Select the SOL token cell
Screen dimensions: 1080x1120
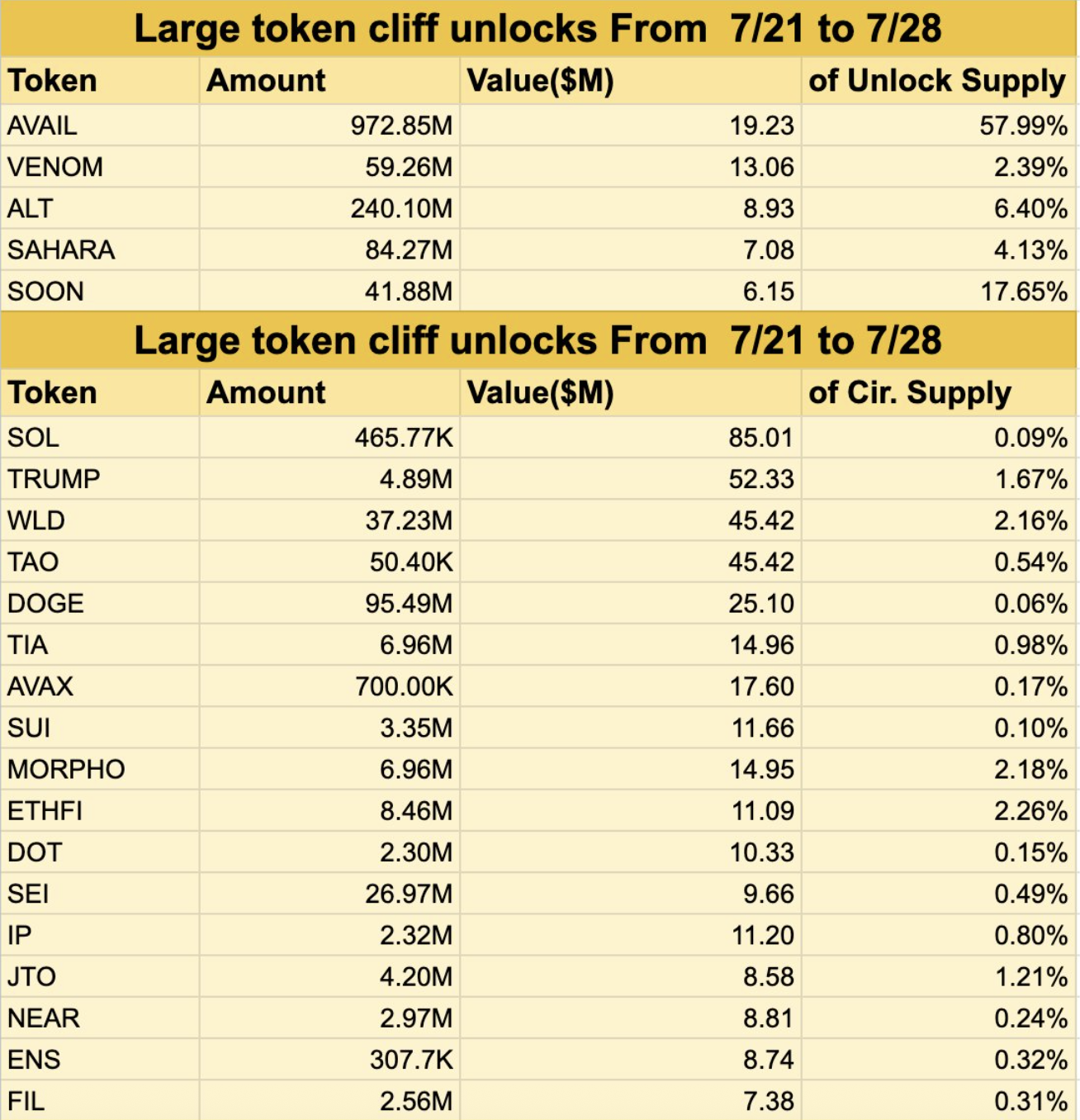pyautogui.click(x=34, y=437)
